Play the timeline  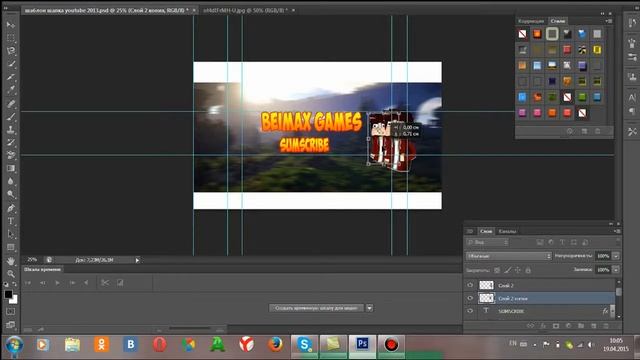57,282
